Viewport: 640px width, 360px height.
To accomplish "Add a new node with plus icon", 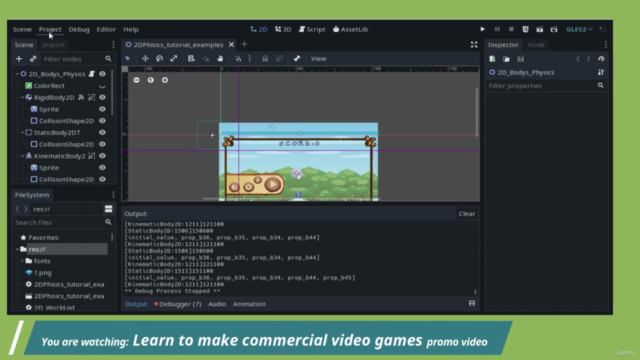I will [19, 59].
